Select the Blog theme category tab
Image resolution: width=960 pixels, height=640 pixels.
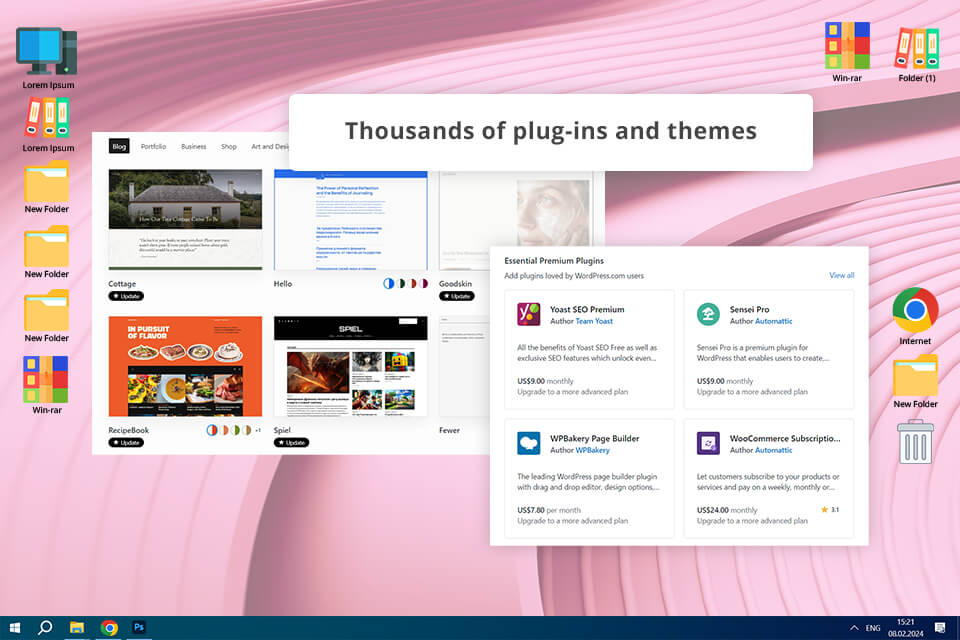click(x=119, y=146)
